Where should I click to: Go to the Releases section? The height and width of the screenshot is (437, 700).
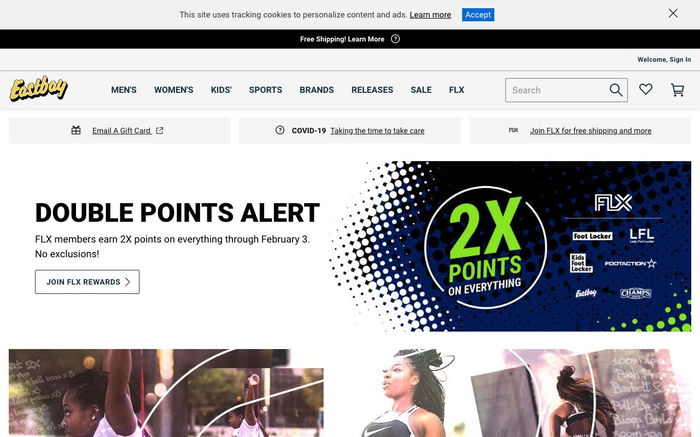point(372,90)
